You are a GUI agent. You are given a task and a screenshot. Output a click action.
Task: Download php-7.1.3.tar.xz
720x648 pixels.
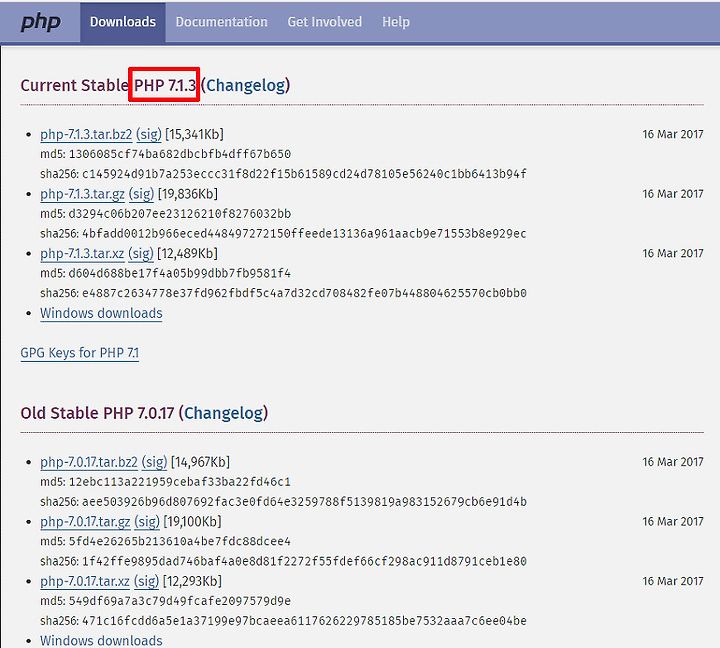pos(82,254)
